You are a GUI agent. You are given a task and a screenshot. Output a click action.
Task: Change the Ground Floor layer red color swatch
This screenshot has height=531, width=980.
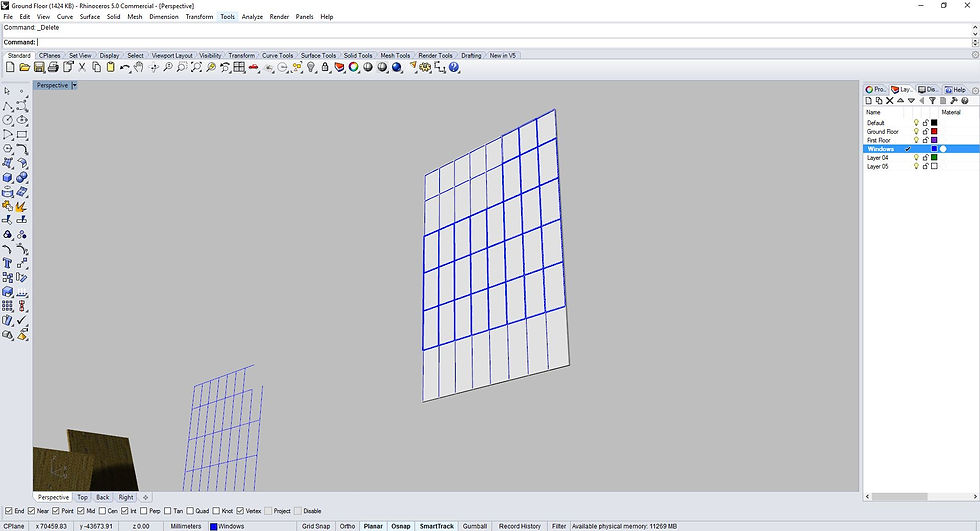(x=934, y=131)
